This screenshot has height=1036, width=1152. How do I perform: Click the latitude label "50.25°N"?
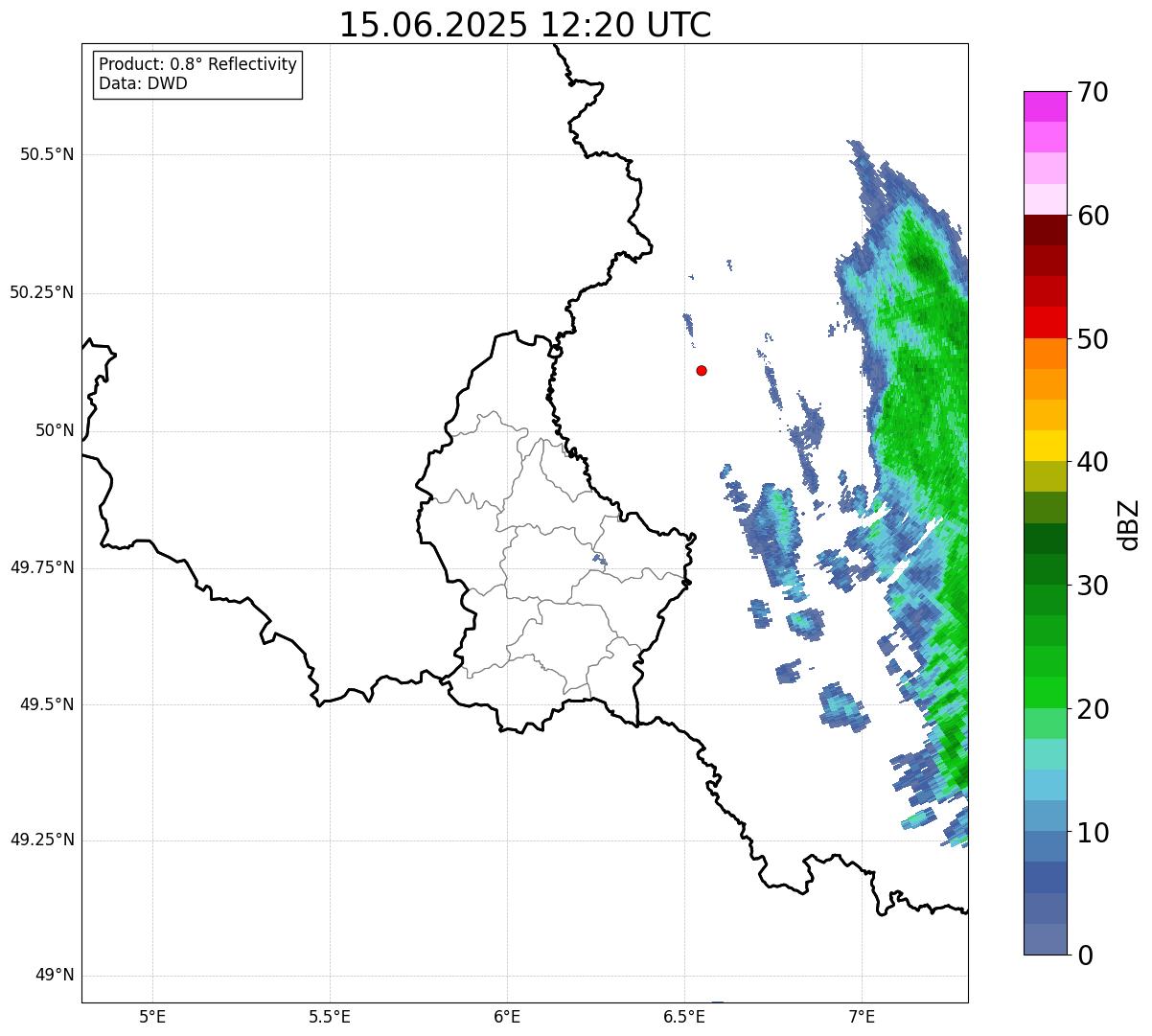pyautogui.click(x=42, y=292)
